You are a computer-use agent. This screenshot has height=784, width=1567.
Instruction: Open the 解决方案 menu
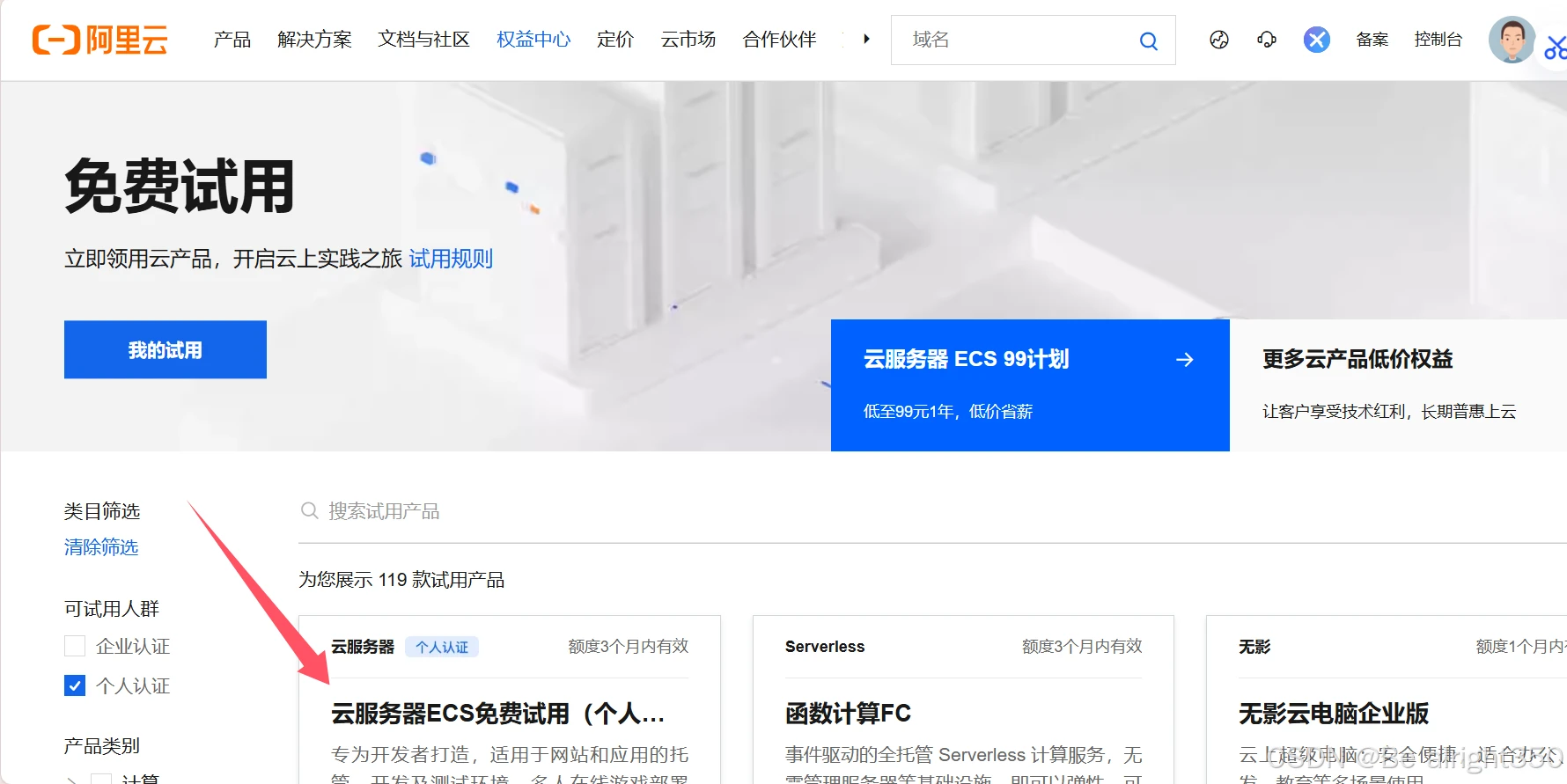point(314,40)
